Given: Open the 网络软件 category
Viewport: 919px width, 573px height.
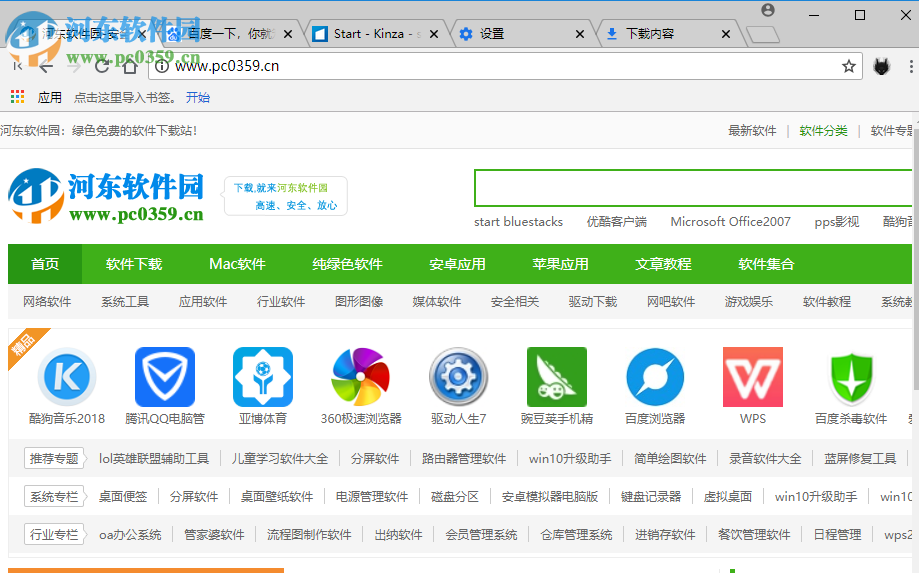Looking at the screenshot, I should tap(47, 302).
